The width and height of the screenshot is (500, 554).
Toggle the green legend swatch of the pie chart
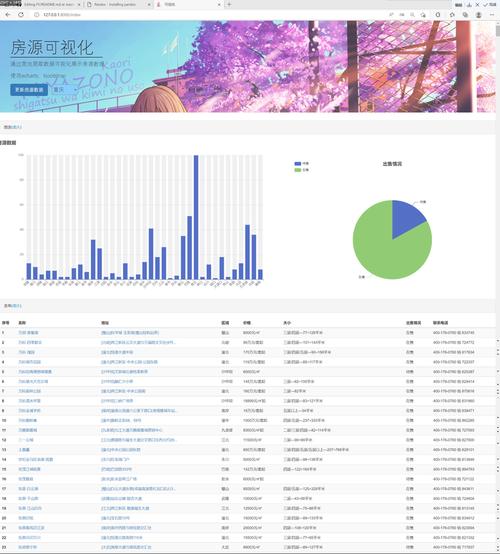coord(298,170)
